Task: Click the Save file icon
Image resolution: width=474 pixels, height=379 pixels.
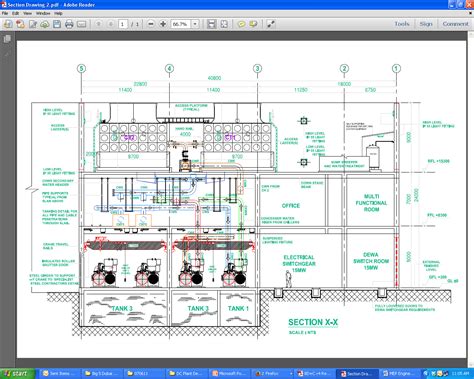Action: pyautogui.click(x=57, y=24)
